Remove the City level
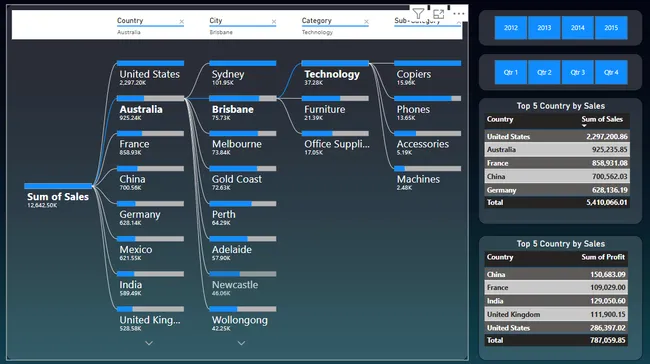 [x=274, y=22]
